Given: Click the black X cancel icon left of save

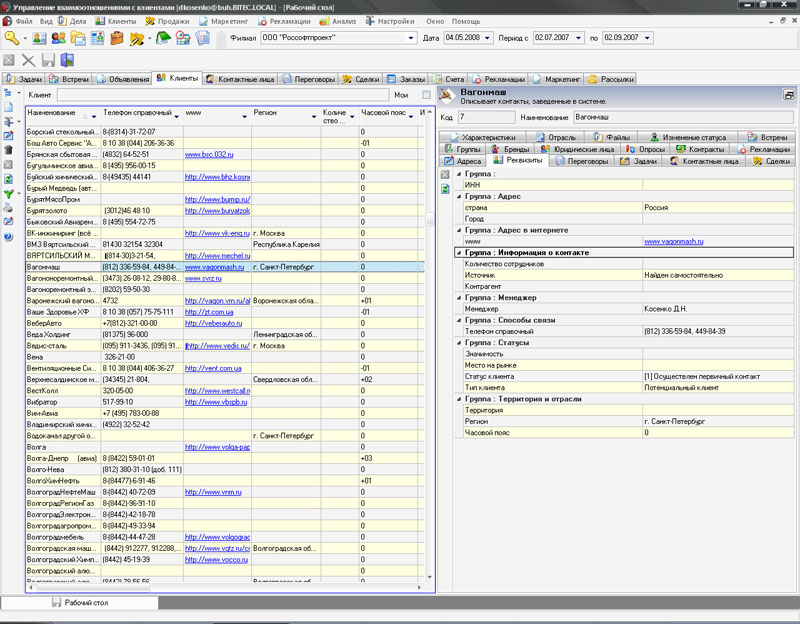Looking at the screenshot, I should 29,60.
